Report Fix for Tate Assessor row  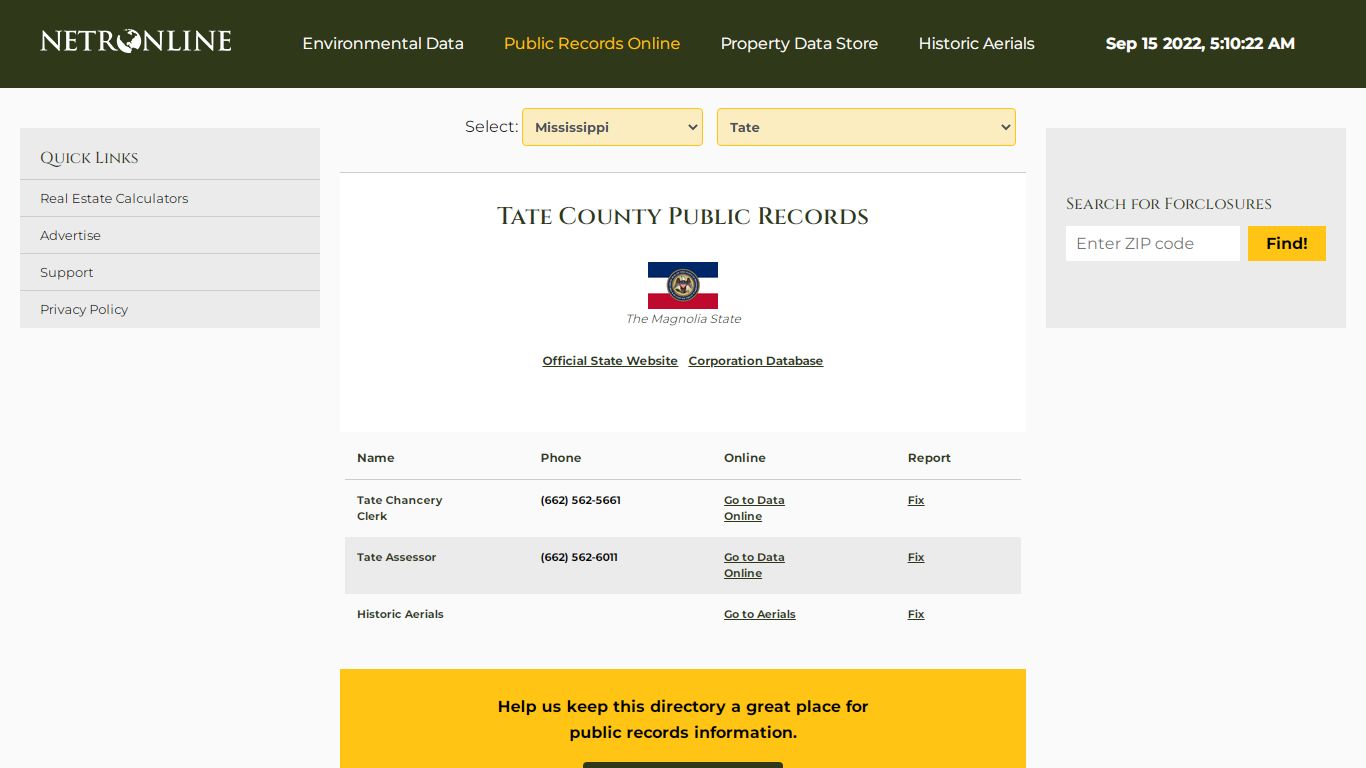916,557
